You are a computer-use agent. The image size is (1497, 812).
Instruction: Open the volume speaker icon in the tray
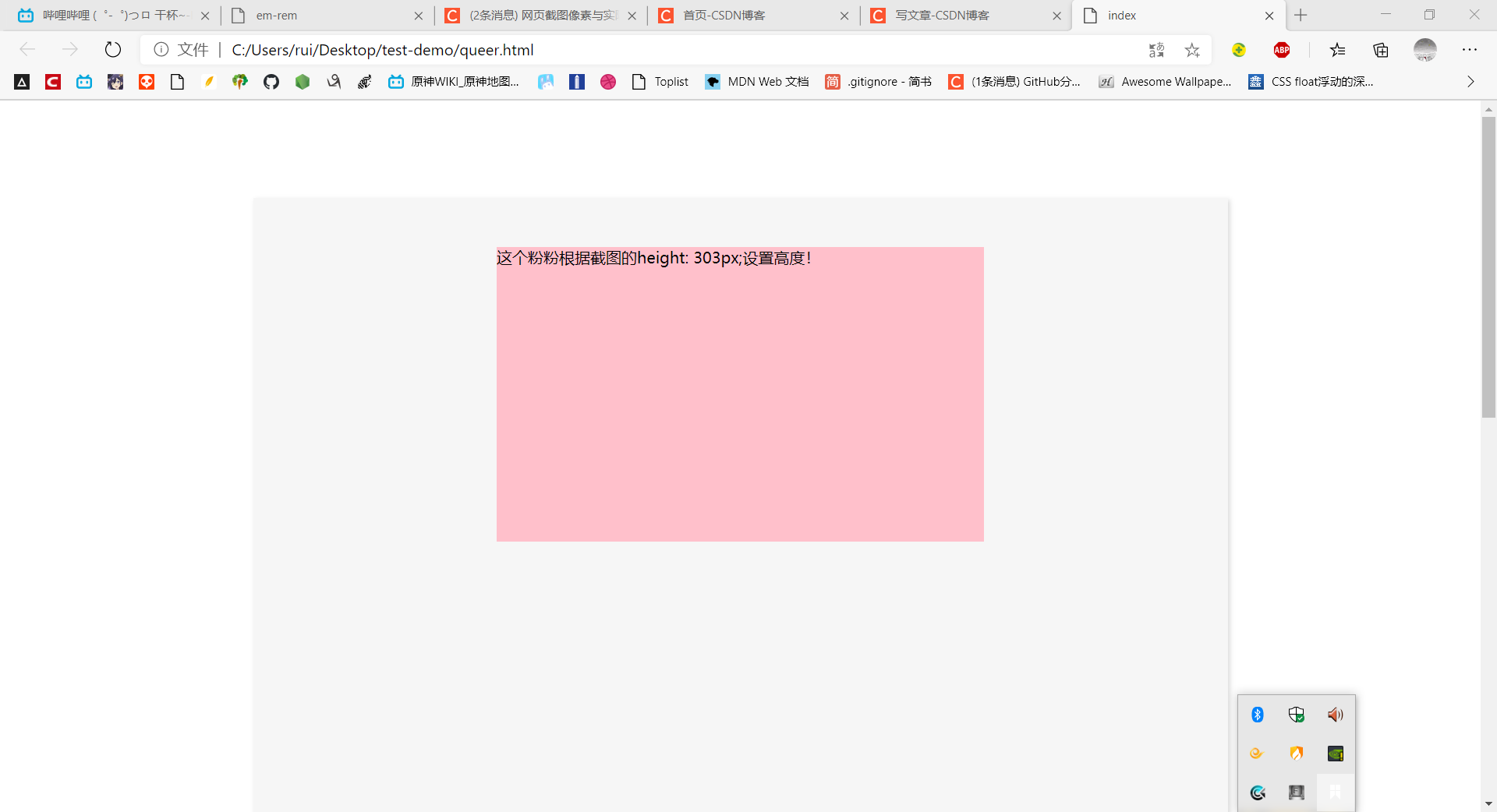pyautogui.click(x=1335, y=715)
